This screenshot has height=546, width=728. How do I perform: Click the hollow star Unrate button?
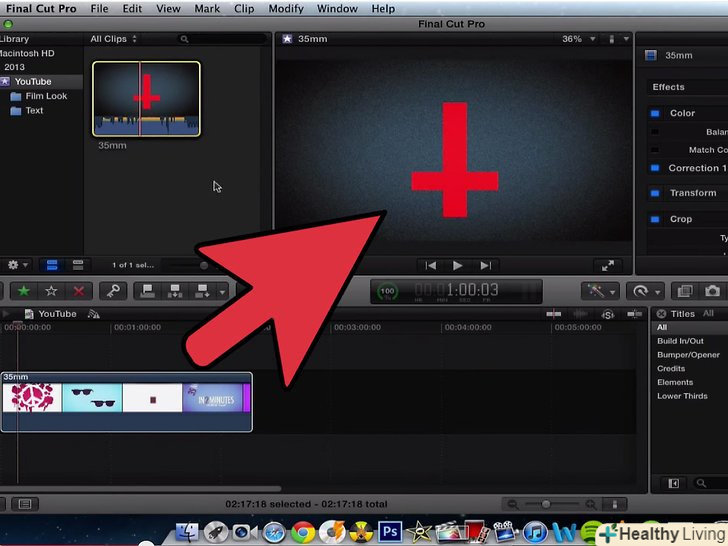(x=51, y=291)
